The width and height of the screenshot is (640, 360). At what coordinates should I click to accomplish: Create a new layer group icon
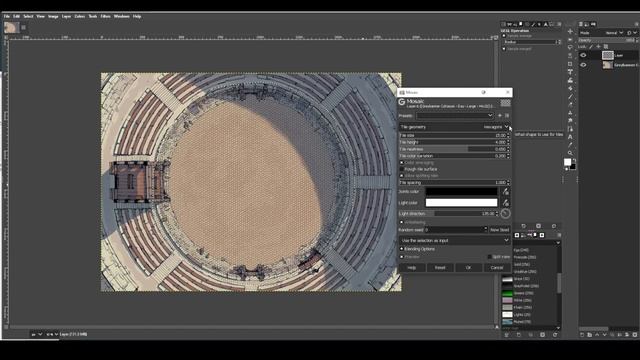coord(589,335)
